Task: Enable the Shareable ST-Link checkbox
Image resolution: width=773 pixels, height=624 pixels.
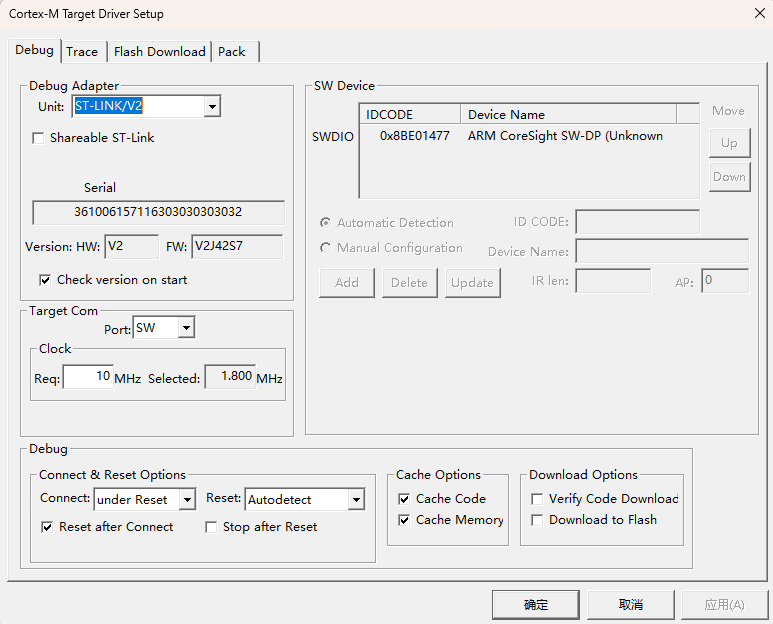Action: point(39,138)
